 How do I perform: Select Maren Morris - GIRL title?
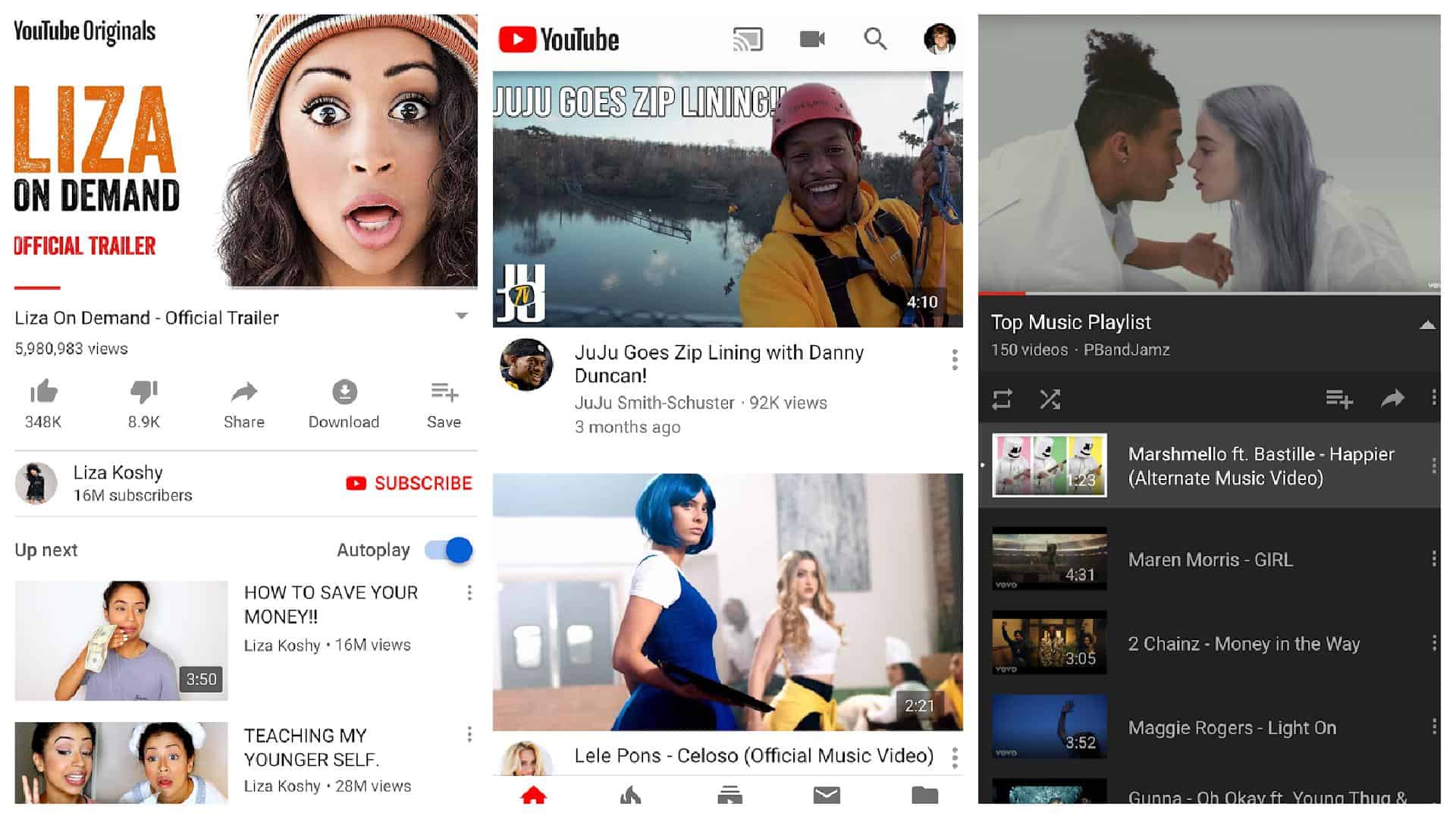[1210, 560]
